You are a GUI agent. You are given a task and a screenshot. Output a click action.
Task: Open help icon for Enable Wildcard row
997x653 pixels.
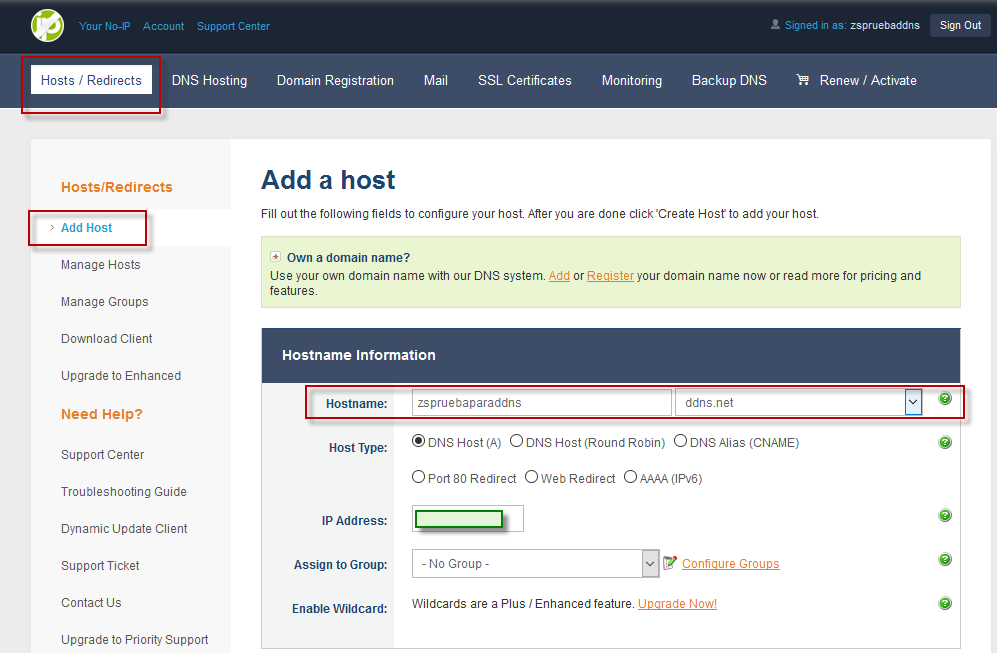point(945,603)
